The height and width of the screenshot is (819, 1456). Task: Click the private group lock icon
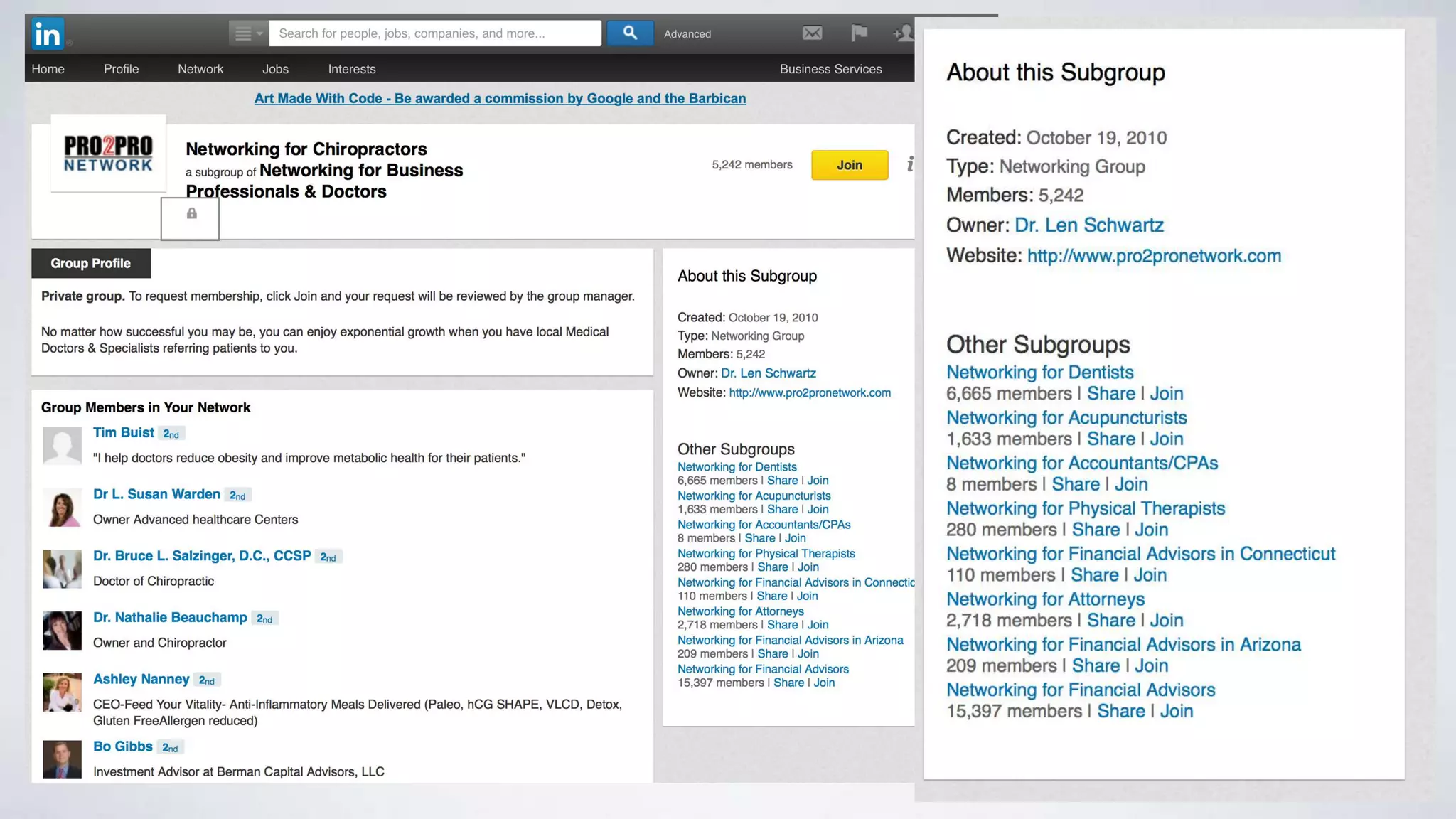pos(191,214)
